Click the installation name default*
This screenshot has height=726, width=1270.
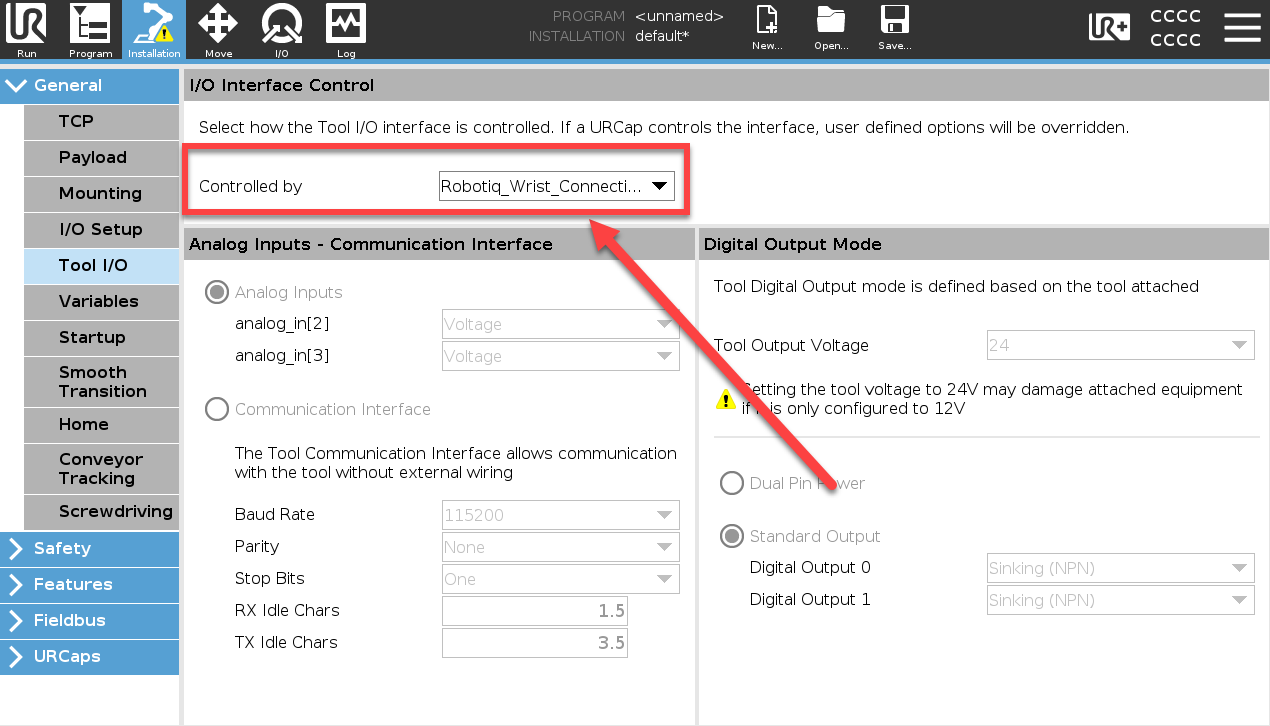coord(662,36)
